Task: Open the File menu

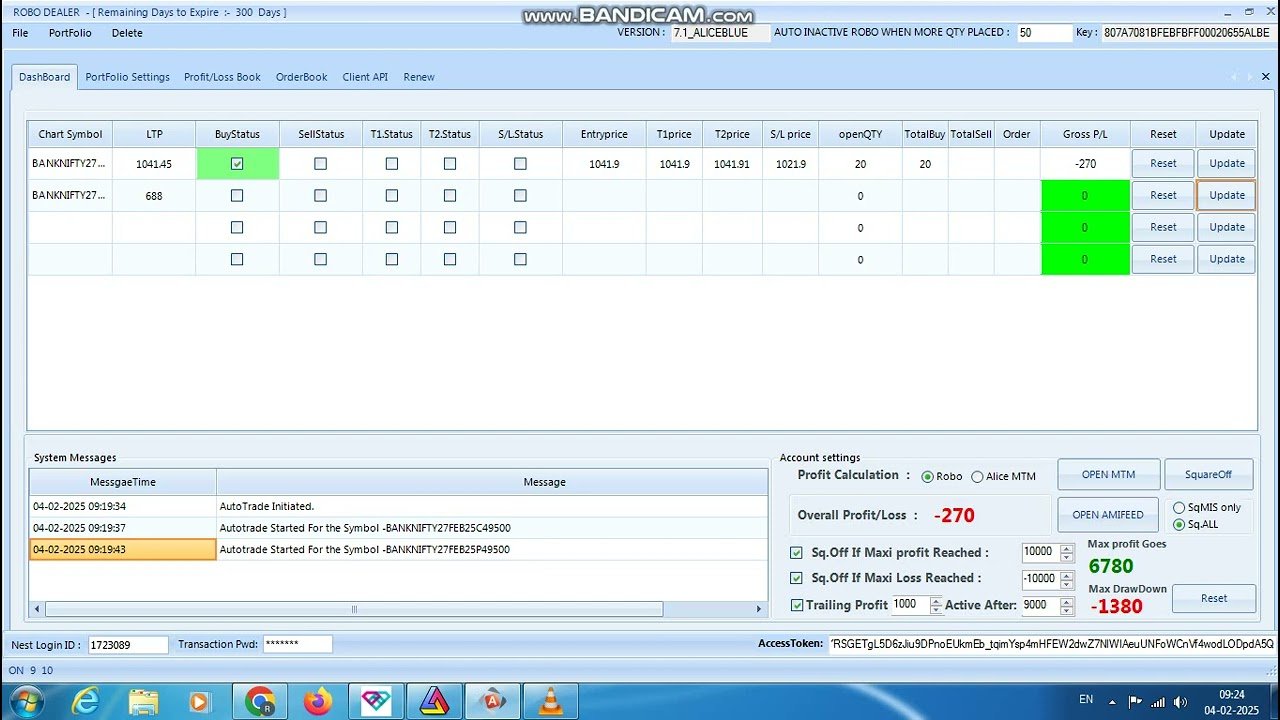Action: (x=20, y=33)
